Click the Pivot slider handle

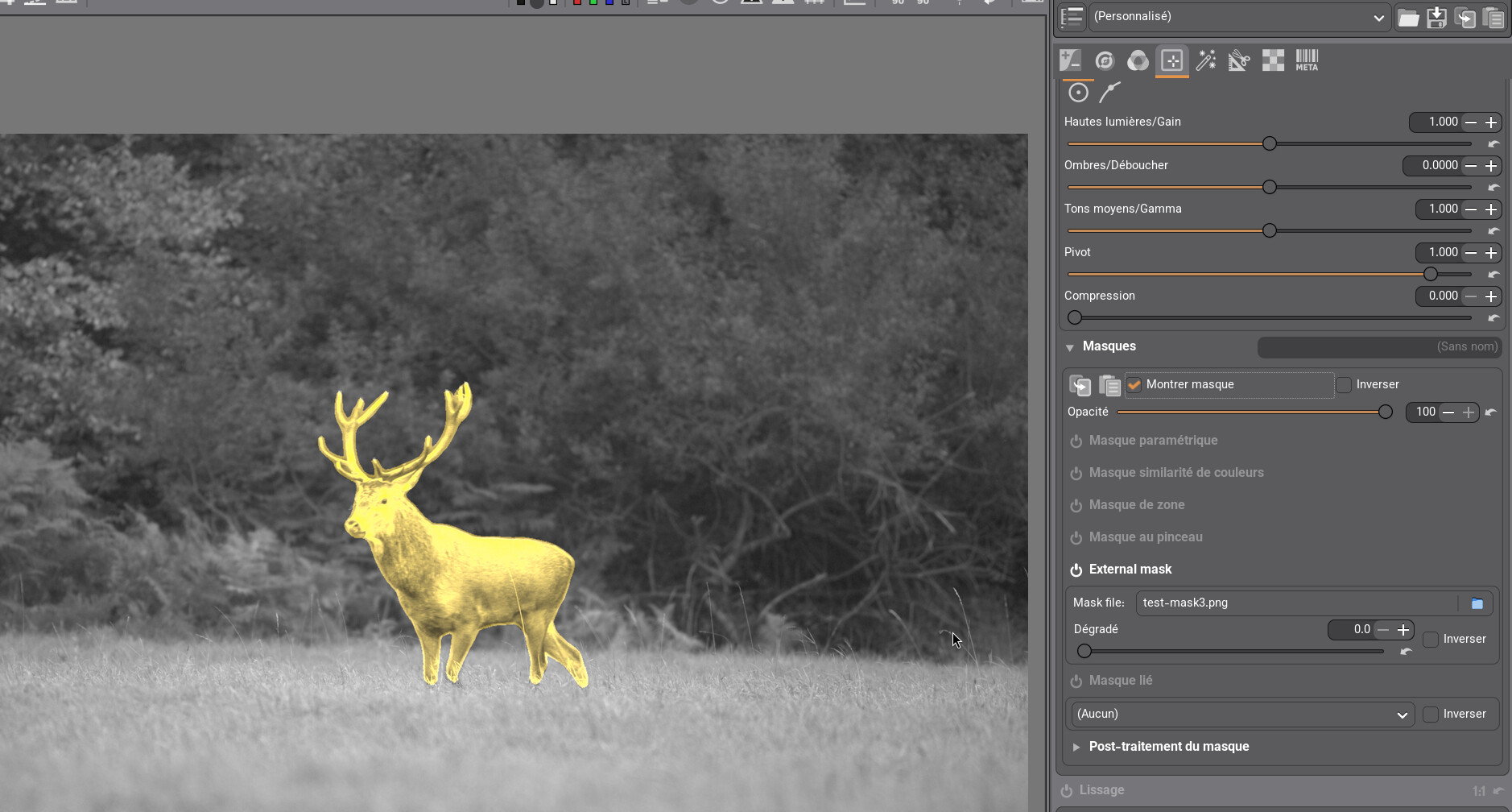[x=1431, y=275]
